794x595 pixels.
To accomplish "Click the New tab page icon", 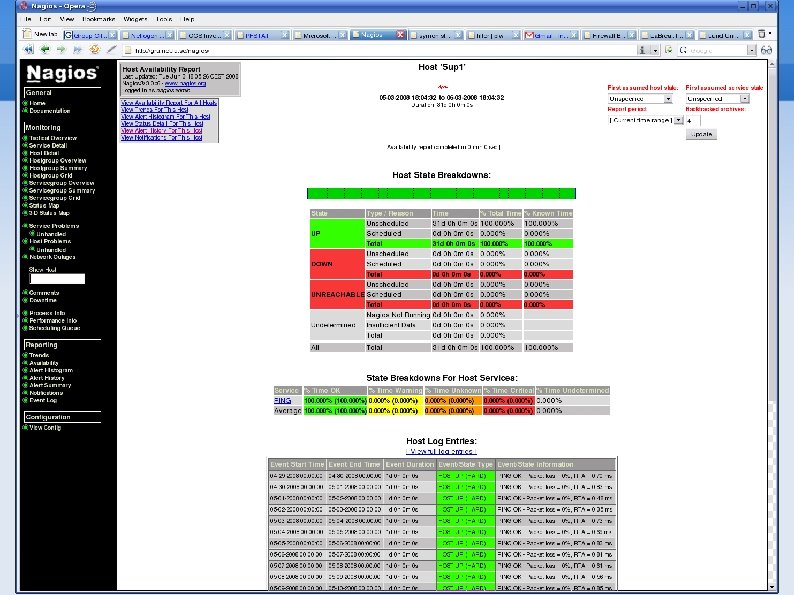I will 27,34.
